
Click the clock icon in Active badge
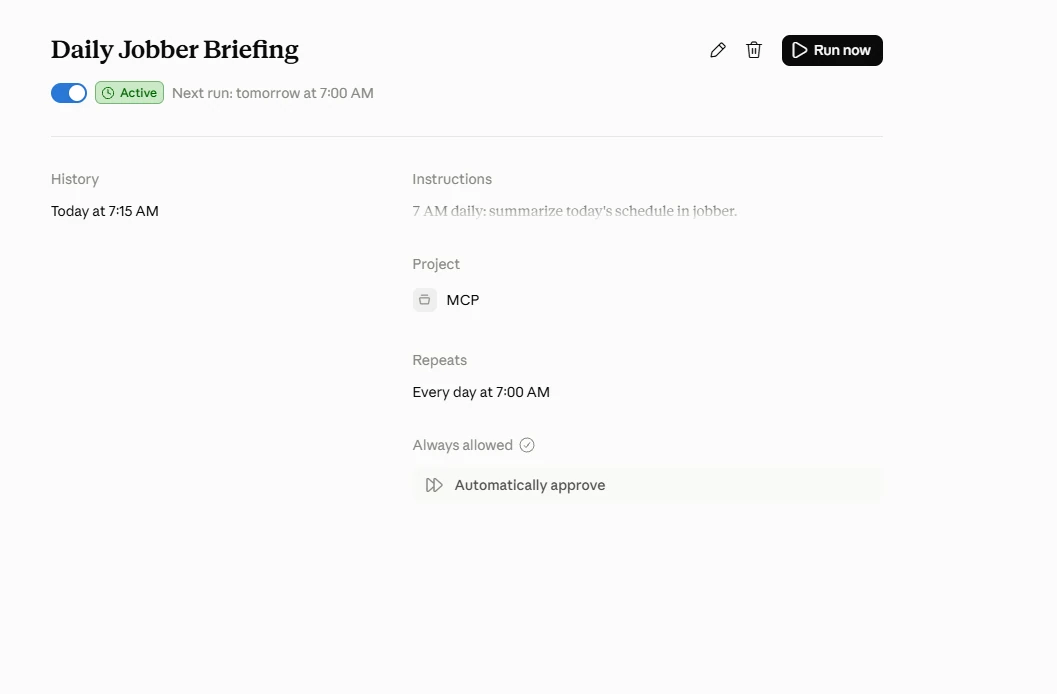pyautogui.click(x=108, y=93)
